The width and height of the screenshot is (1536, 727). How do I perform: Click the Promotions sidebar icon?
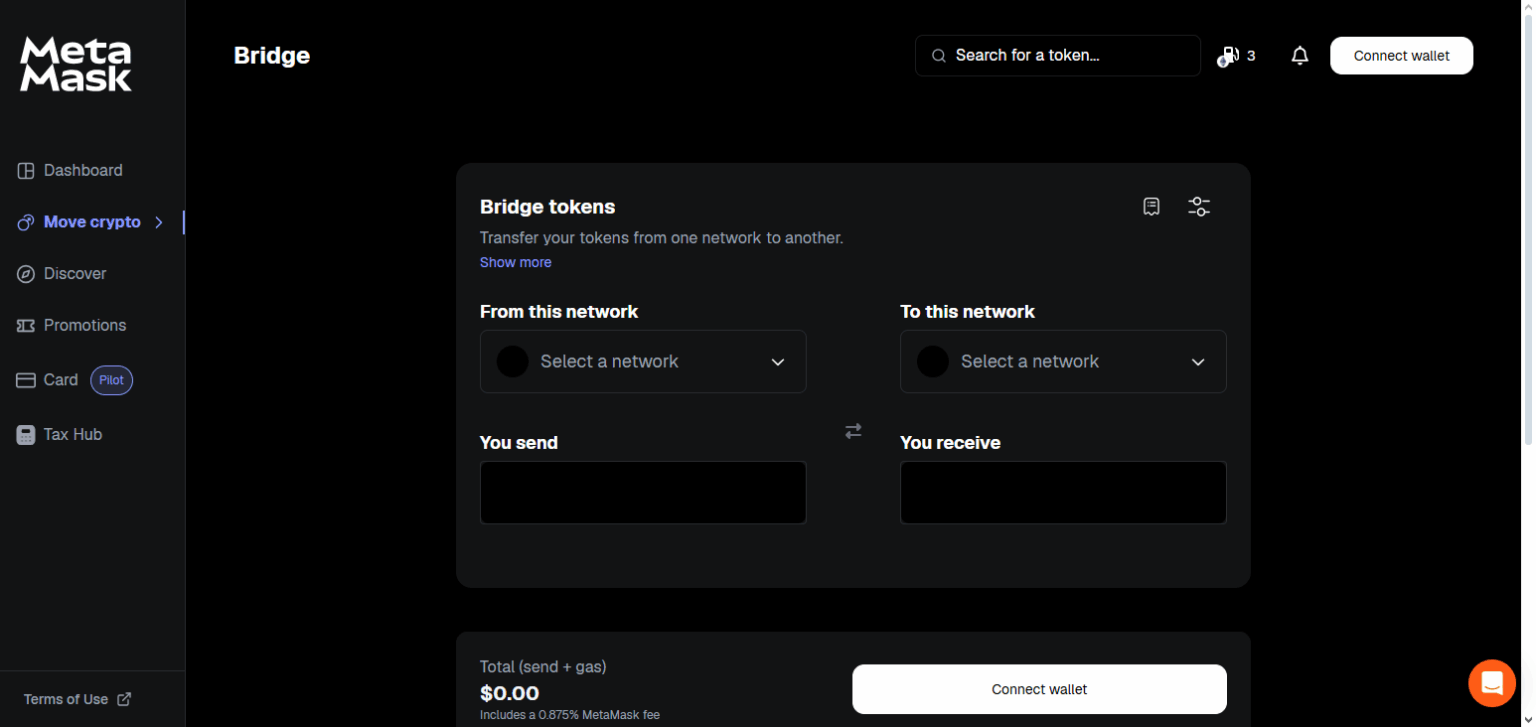(24, 325)
